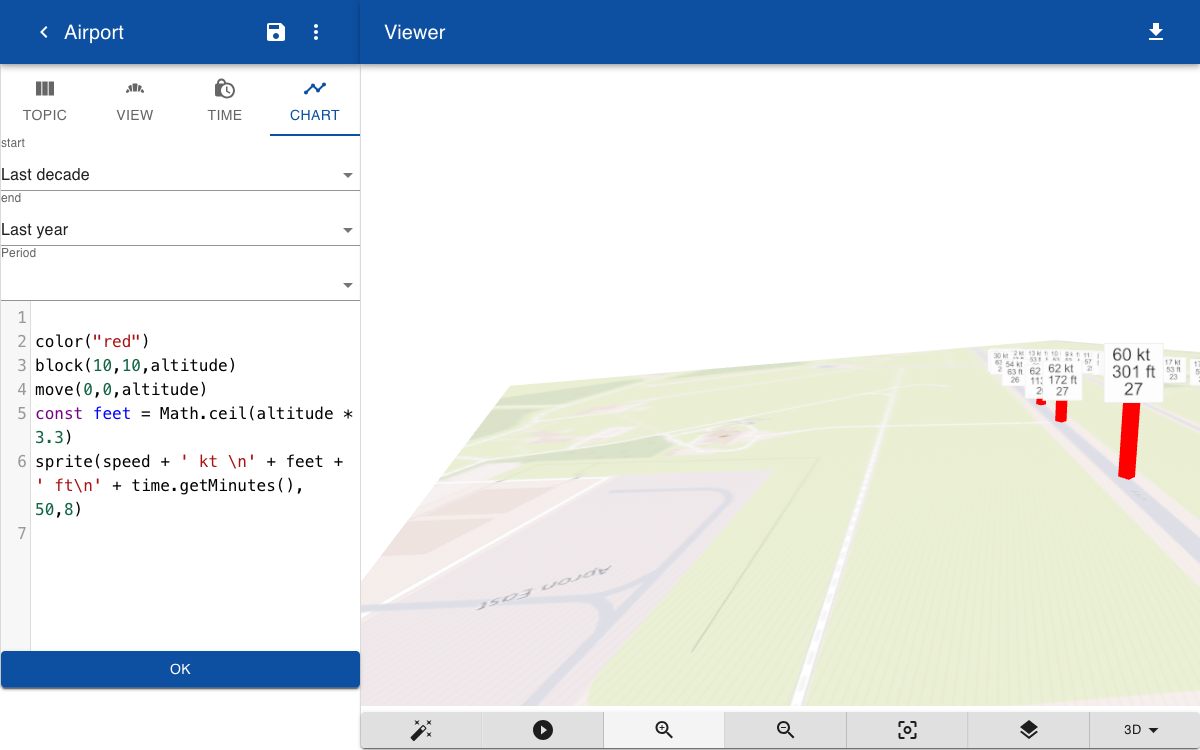The height and width of the screenshot is (750, 1200).
Task: Open the 3D view mode dropdown
Action: click(x=1141, y=730)
